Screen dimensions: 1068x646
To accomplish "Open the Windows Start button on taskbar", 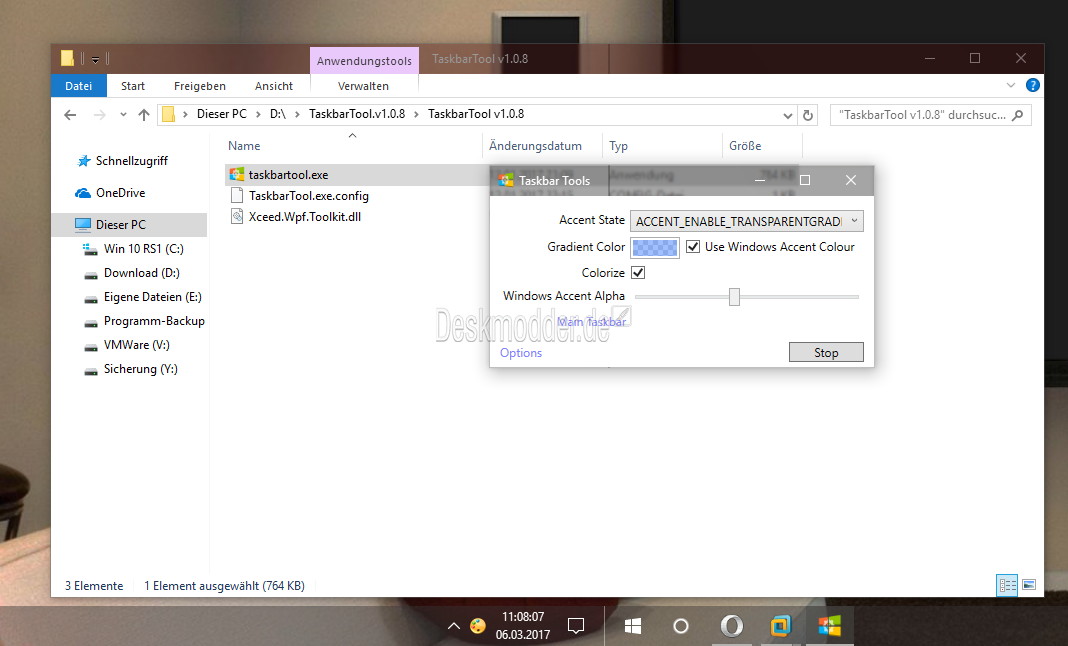I will pyautogui.click(x=633, y=626).
